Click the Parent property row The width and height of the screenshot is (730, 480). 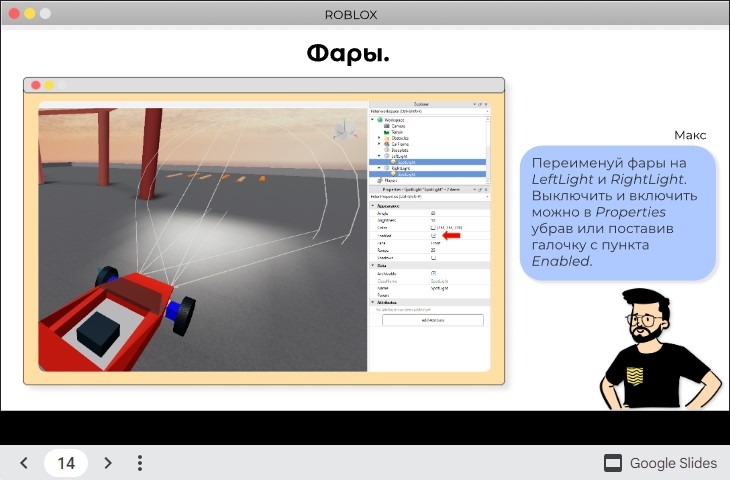[430, 295]
